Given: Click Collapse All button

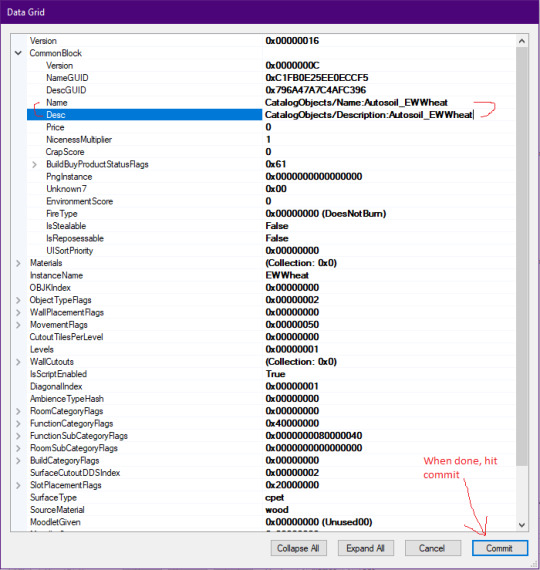Looking at the screenshot, I should point(299,548).
